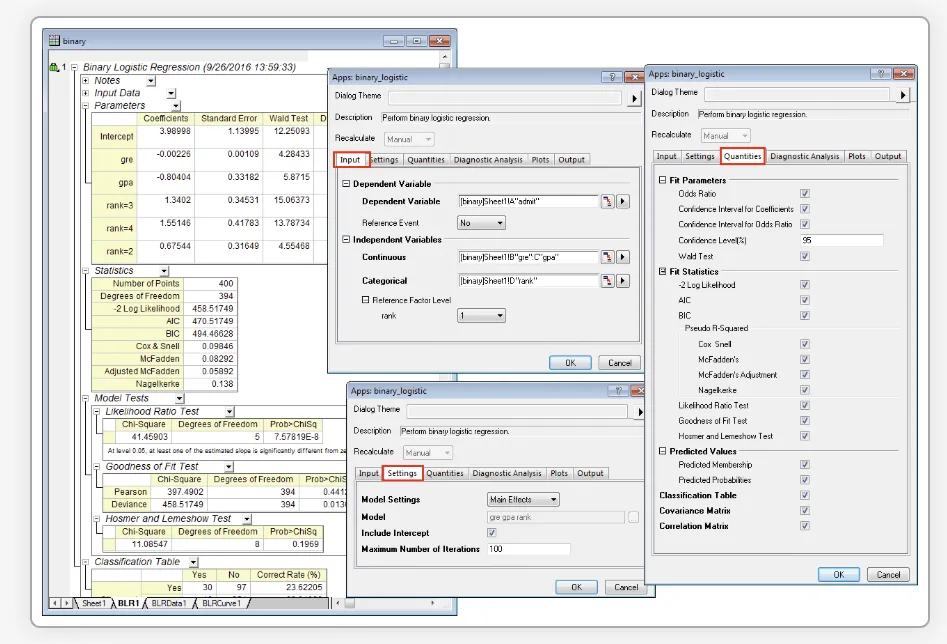The image size is (947, 644).
Task: Open Model Settings Main Effects dropdown
Action: pyautogui.click(x=523, y=500)
